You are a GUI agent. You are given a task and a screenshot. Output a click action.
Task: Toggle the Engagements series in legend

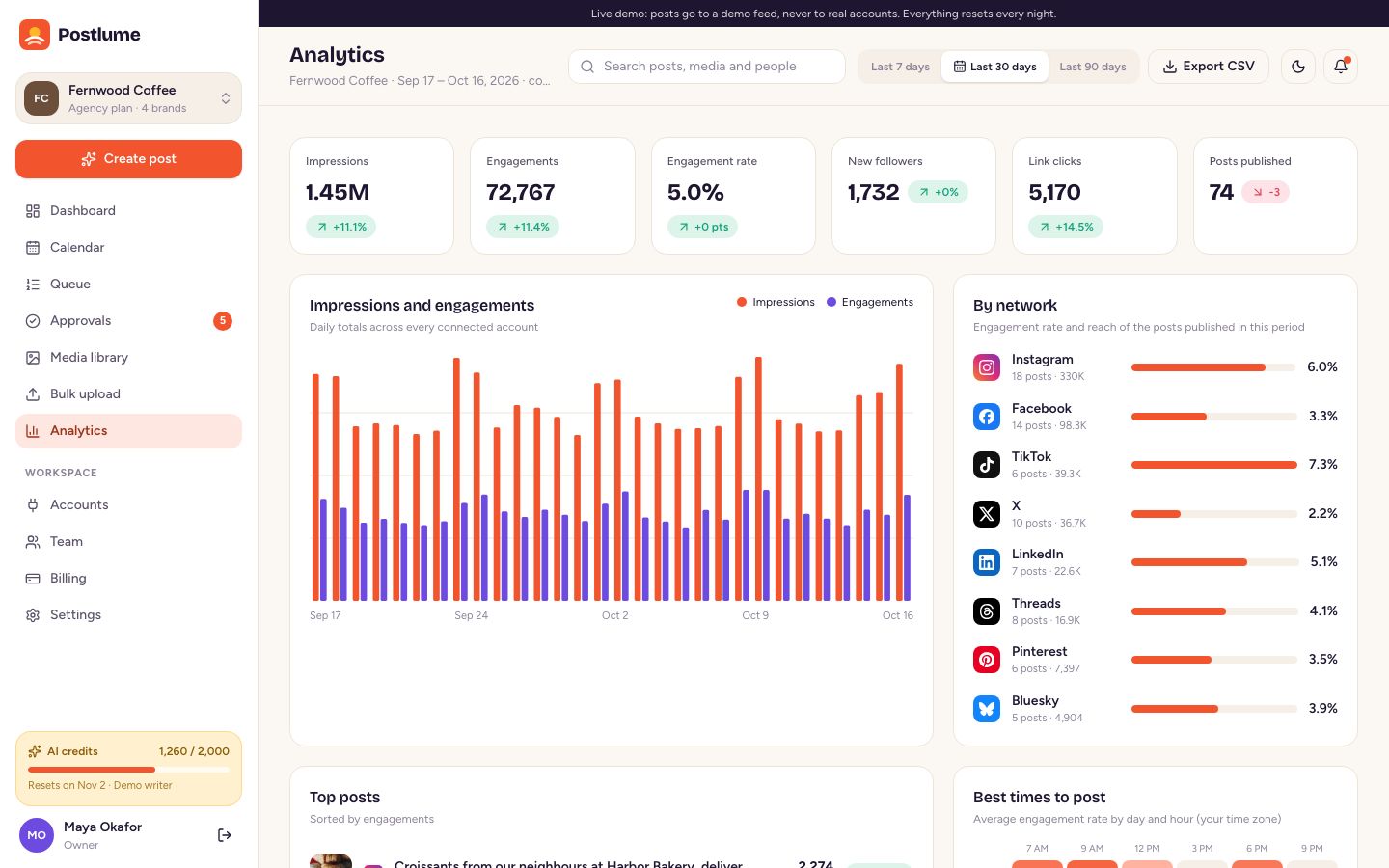(x=870, y=302)
